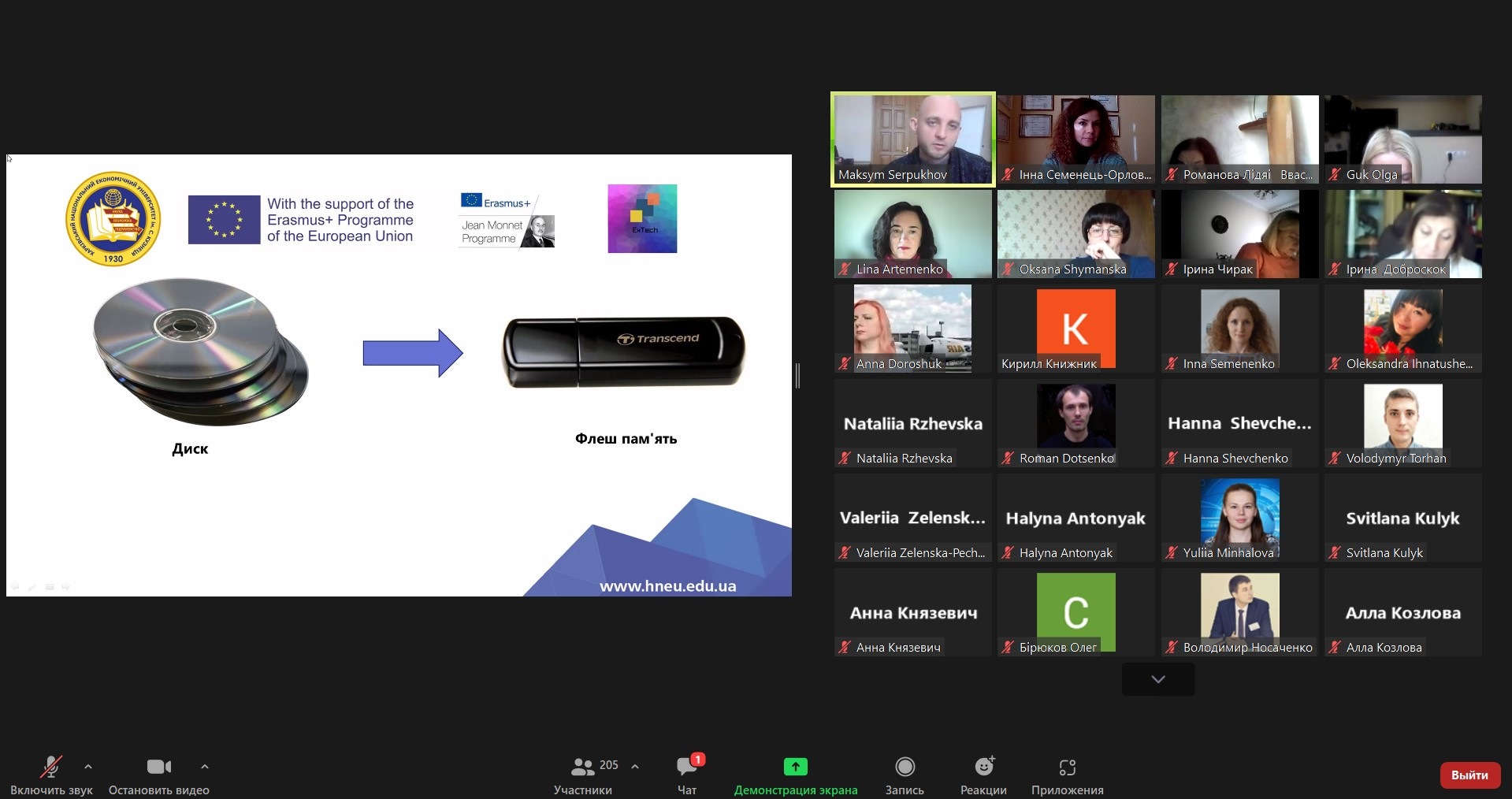1512x799 pixels.
Task: Open the Participants panel icon
Action: pyautogui.click(x=583, y=766)
